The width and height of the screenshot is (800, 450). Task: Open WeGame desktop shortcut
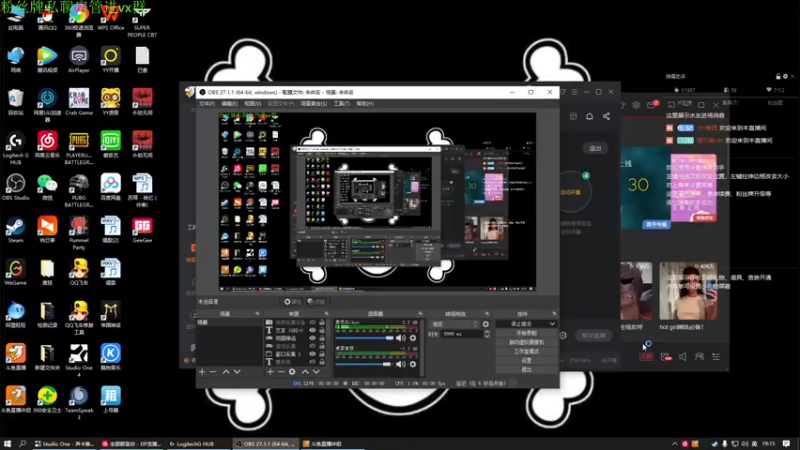[x=16, y=272]
